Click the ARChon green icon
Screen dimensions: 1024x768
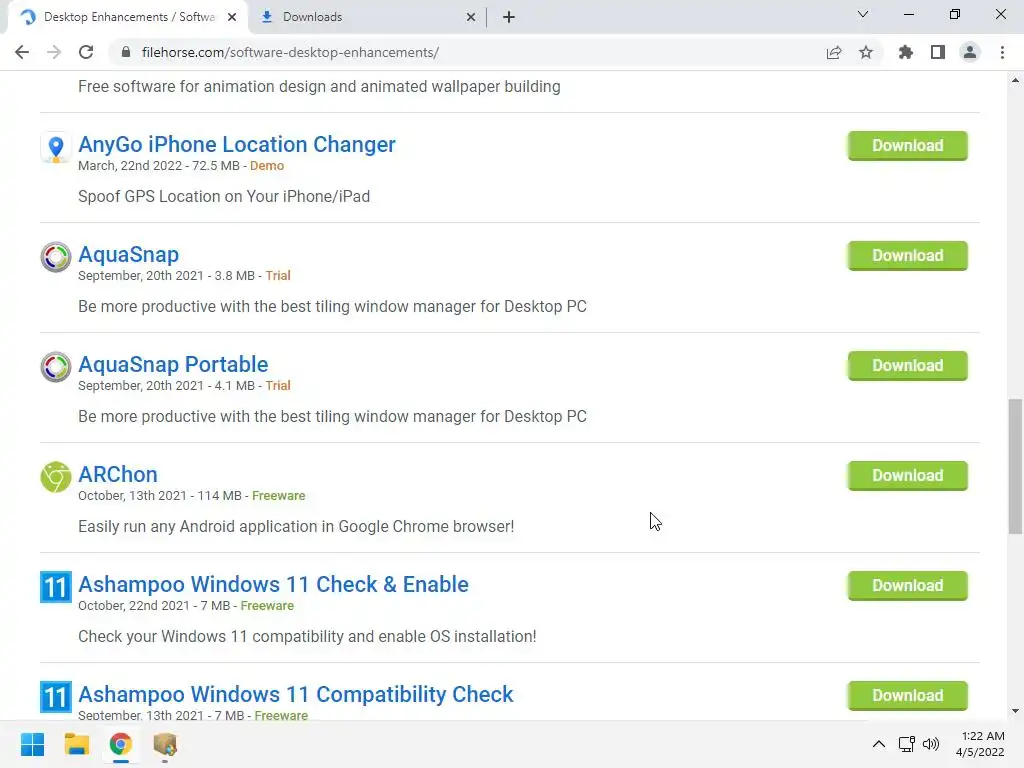pos(56,477)
